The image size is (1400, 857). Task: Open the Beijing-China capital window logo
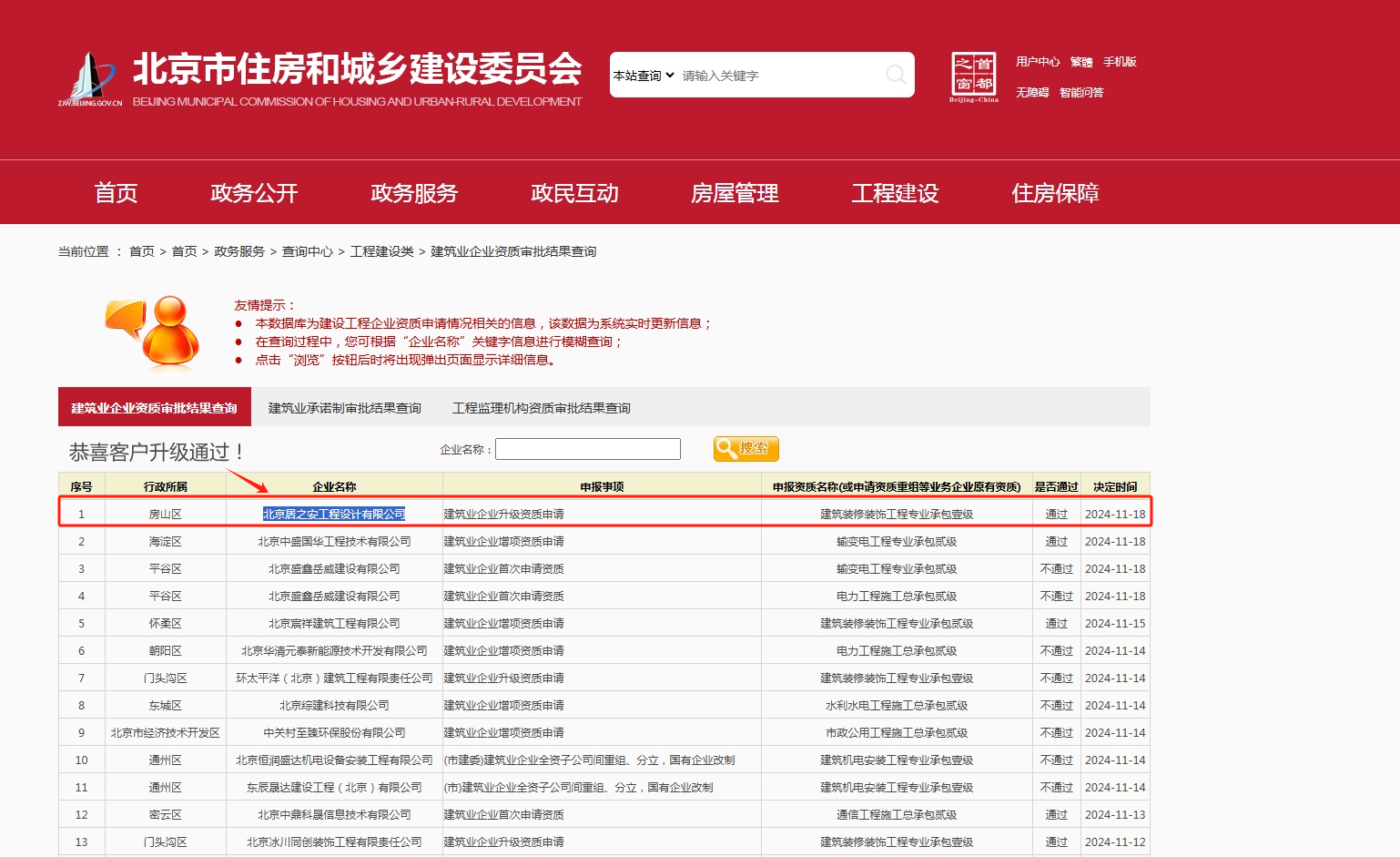(x=973, y=77)
